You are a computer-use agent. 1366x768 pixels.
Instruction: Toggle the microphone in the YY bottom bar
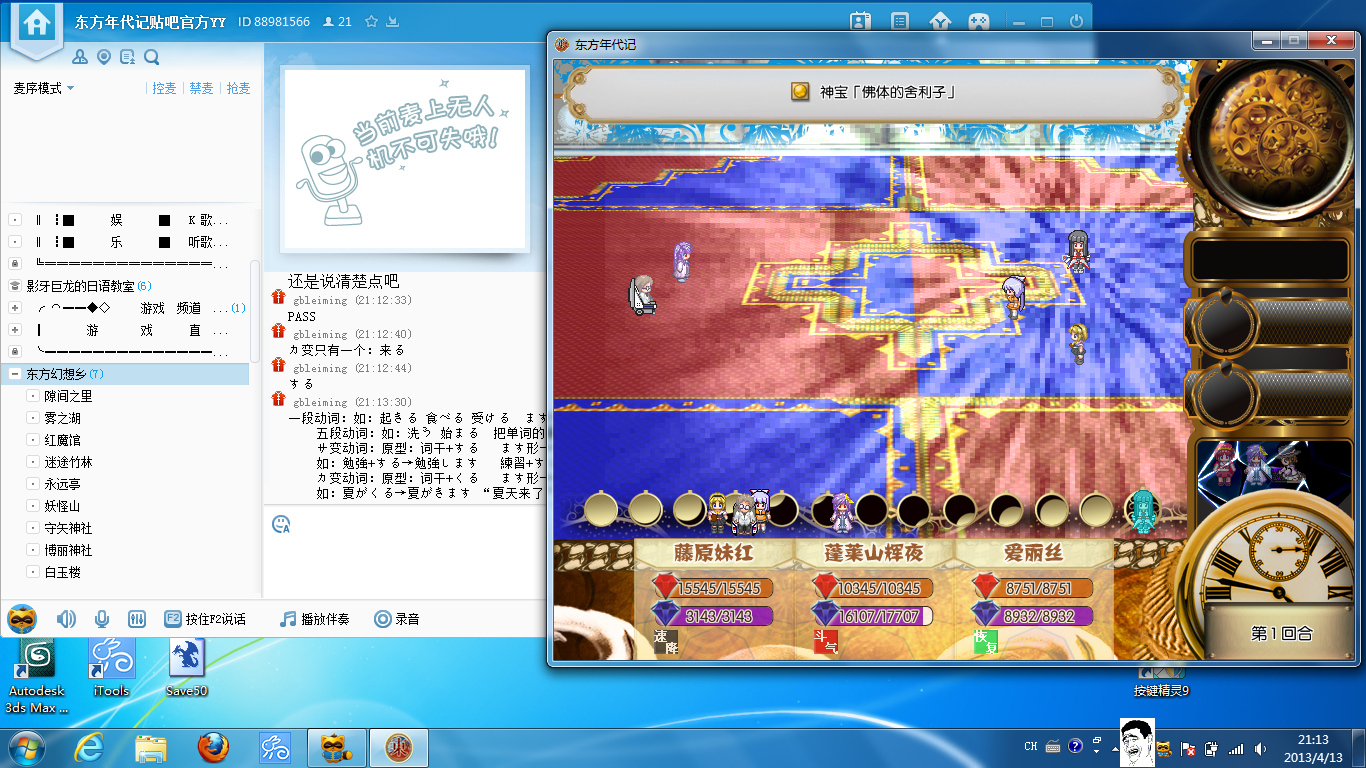pyautogui.click(x=101, y=619)
